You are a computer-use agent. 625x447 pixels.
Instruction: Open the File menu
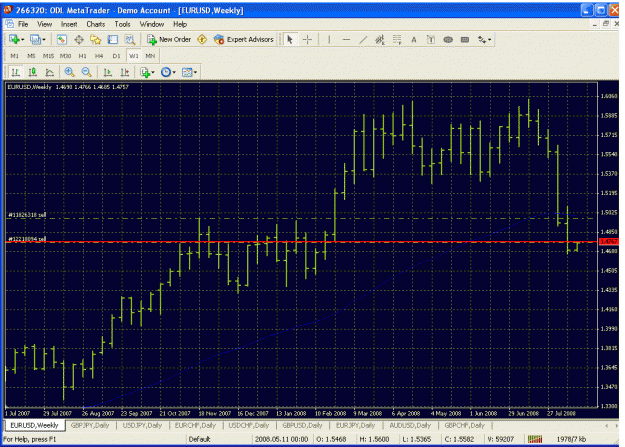pyautogui.click(x=23, y=24)
